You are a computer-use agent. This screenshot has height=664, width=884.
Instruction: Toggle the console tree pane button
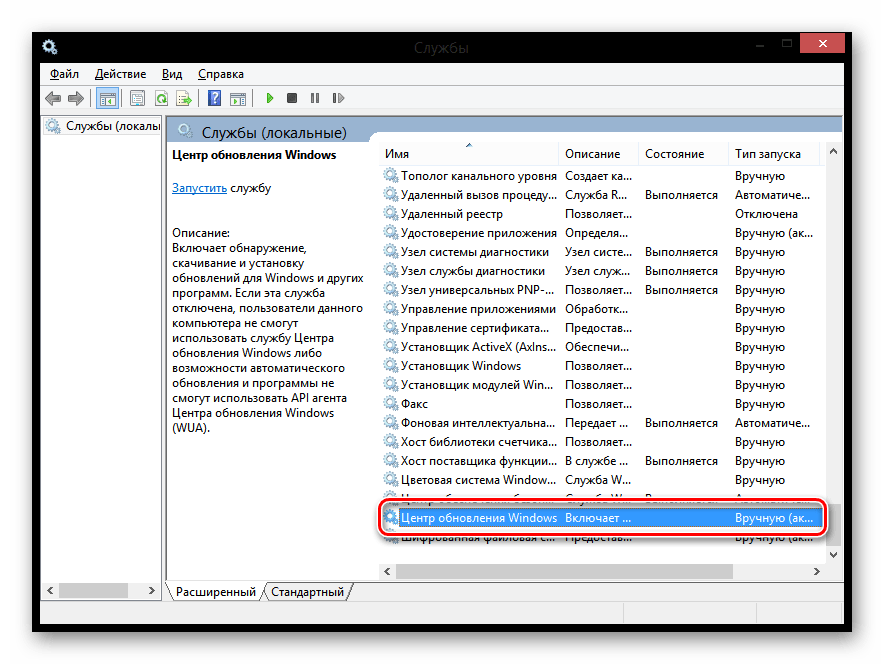[107, 98]
